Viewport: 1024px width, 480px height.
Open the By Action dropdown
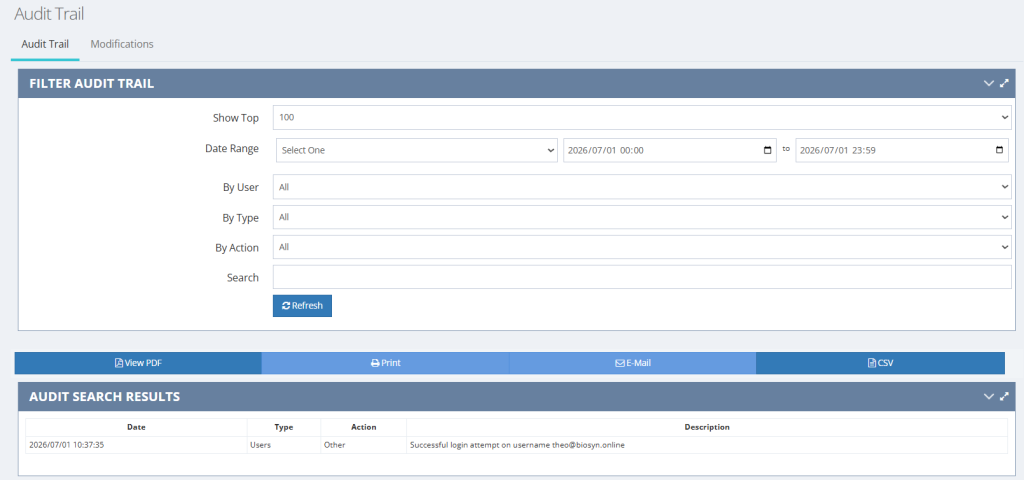(x=642, y=247)
